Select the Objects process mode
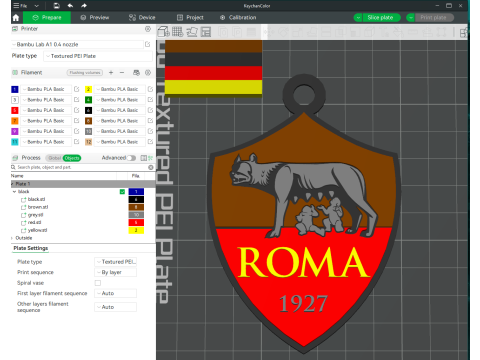 (x=72, y=158)
